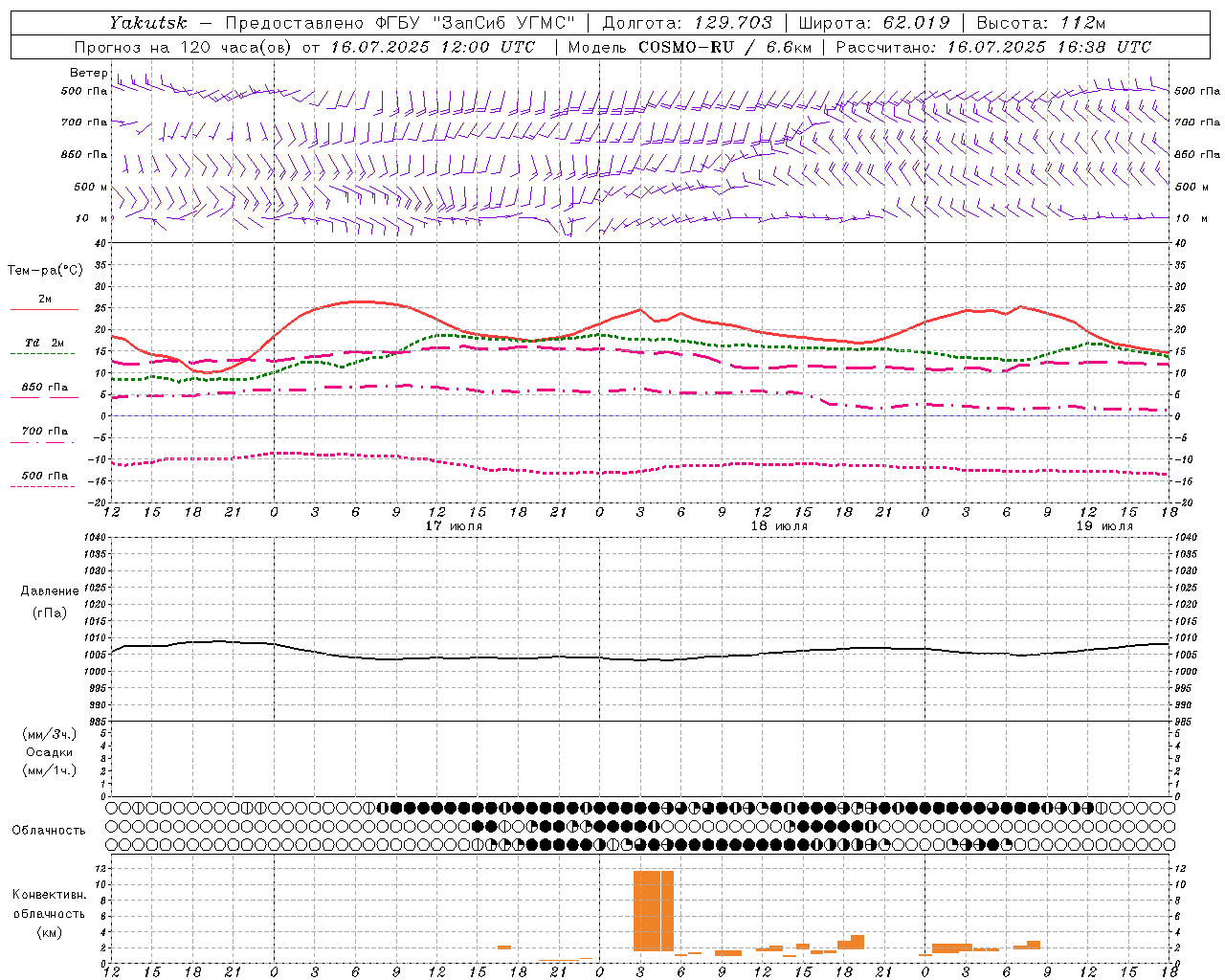
Task: Click the Тем-ра(°C) axis title
Action: pyautogui.click(x=45, y=271)
